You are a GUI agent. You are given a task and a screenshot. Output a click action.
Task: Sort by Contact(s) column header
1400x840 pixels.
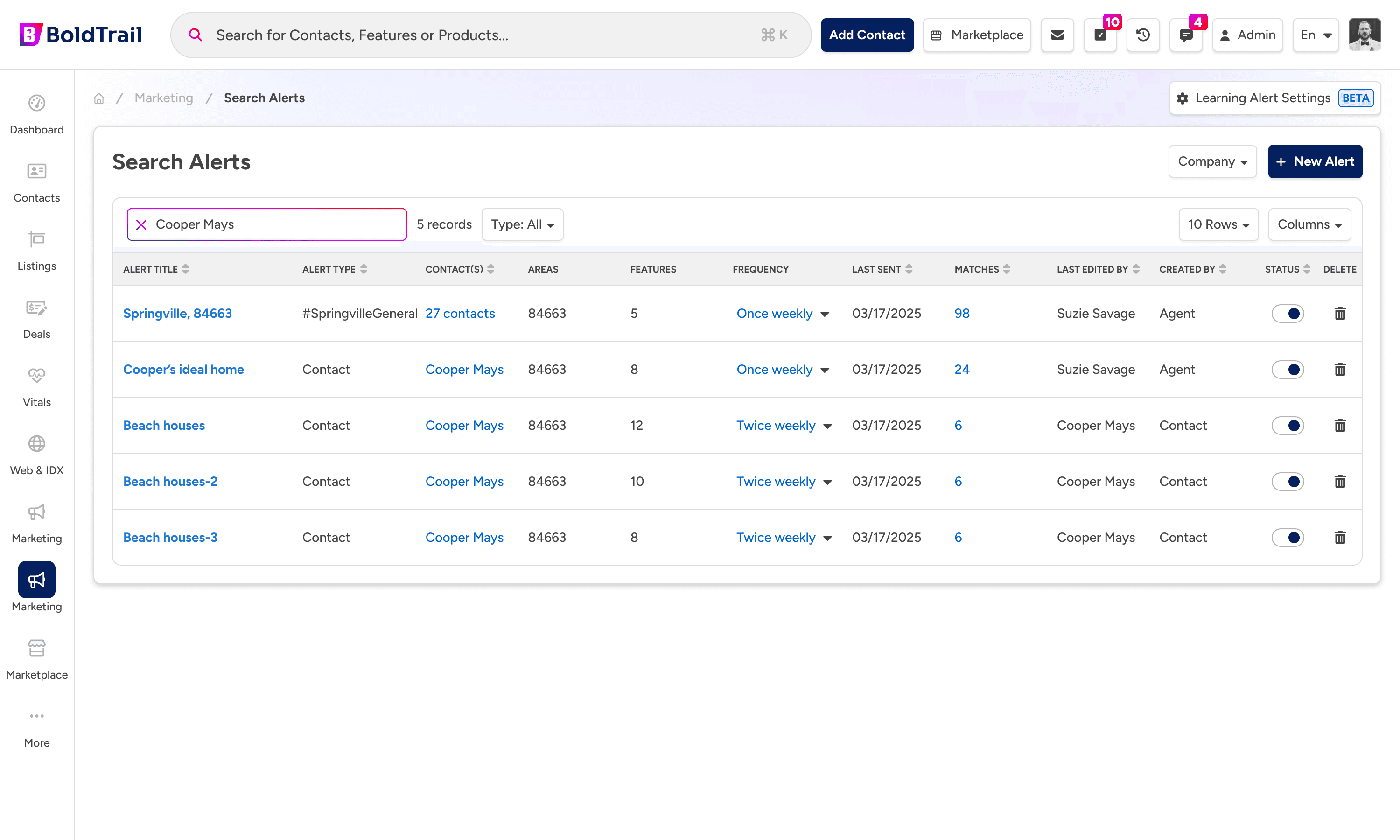coord(460,269)
